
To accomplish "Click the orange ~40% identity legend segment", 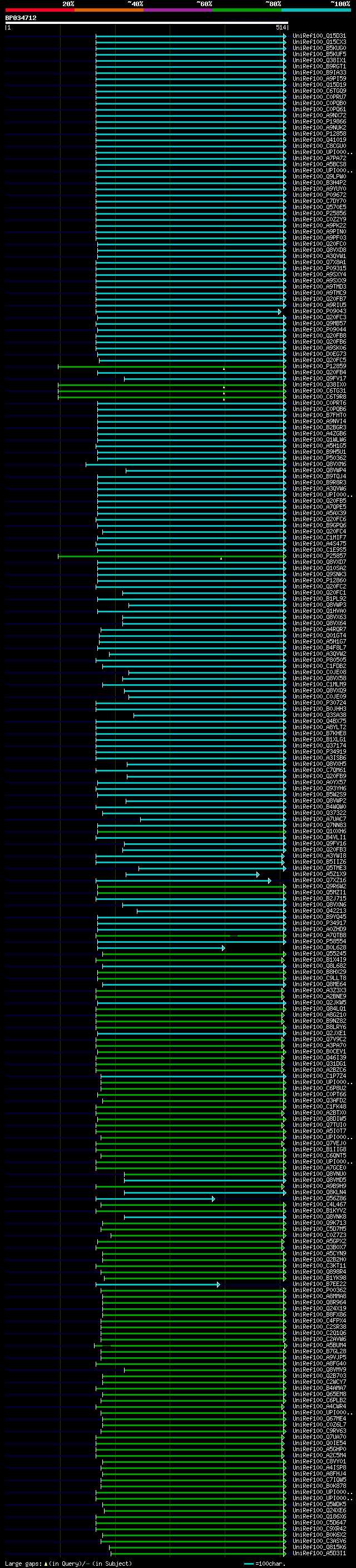I will [109, 10].
